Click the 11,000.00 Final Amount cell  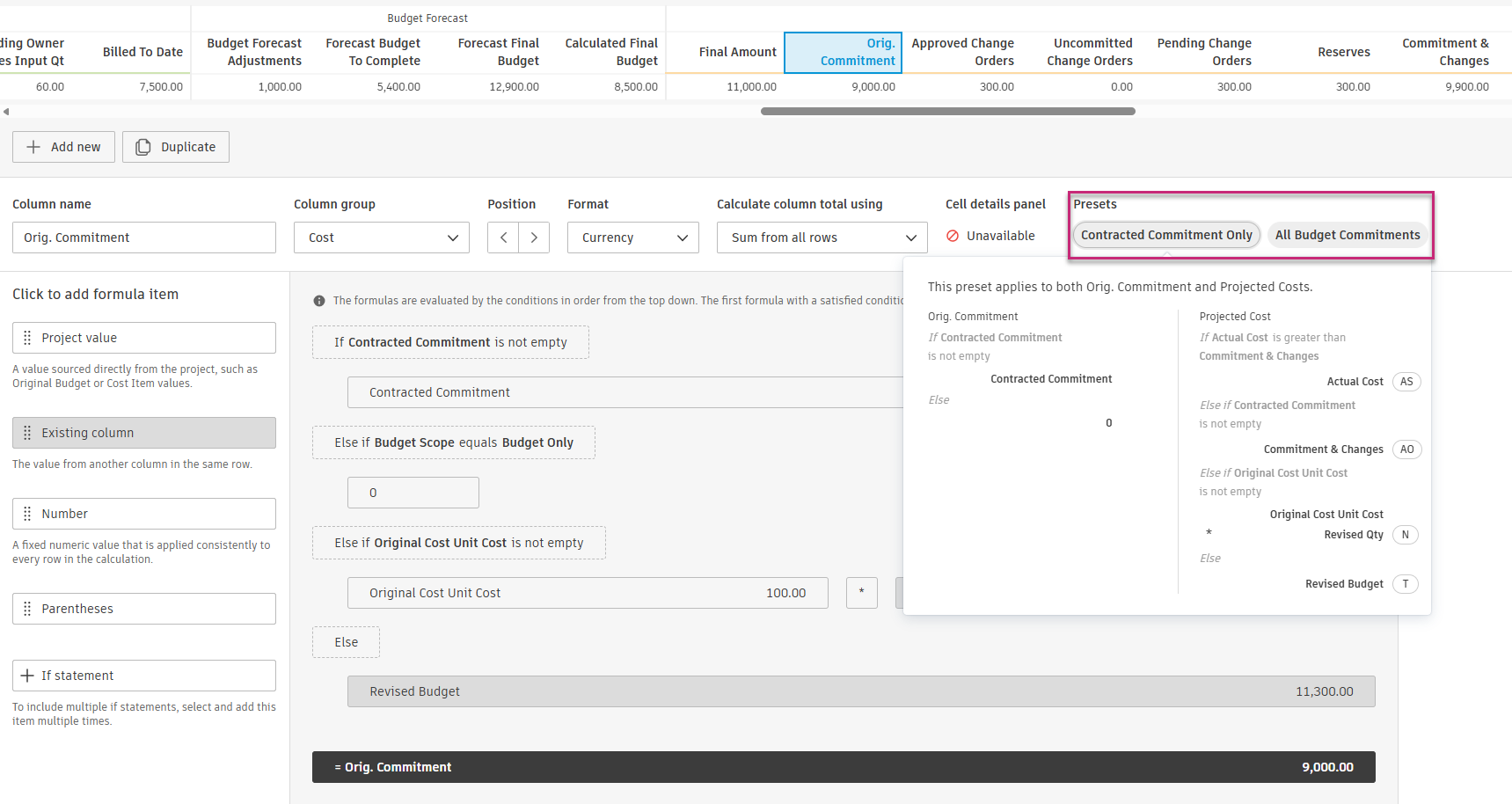(x=726, y=87)
